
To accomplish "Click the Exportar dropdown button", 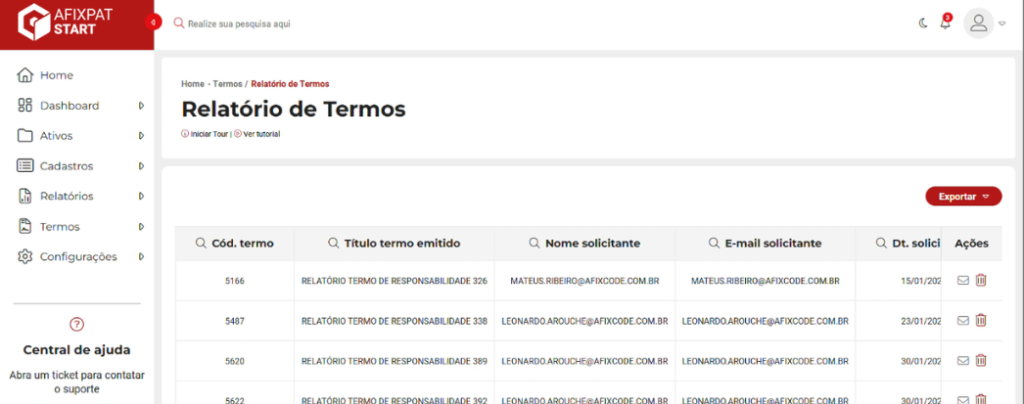I will coord(963,197).
